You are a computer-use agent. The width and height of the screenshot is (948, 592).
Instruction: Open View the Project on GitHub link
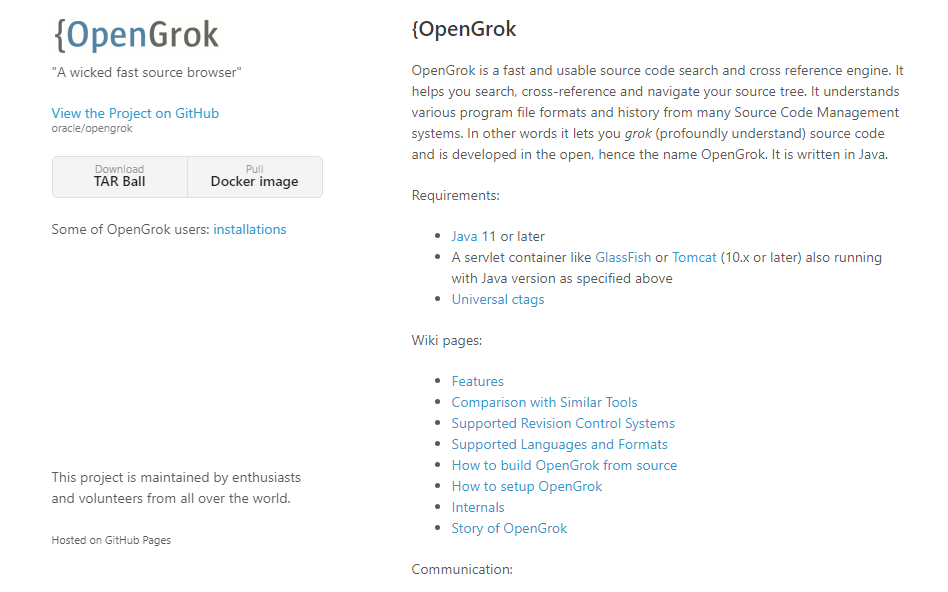135,113
